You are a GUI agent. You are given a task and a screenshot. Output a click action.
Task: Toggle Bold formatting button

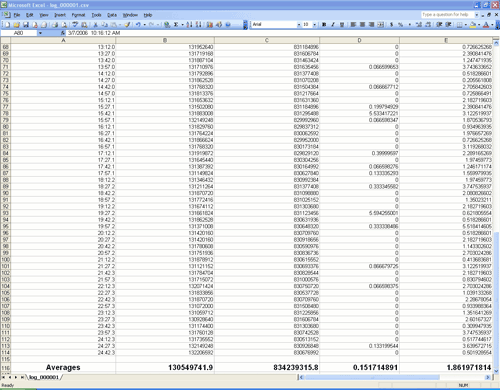point(324,25)
